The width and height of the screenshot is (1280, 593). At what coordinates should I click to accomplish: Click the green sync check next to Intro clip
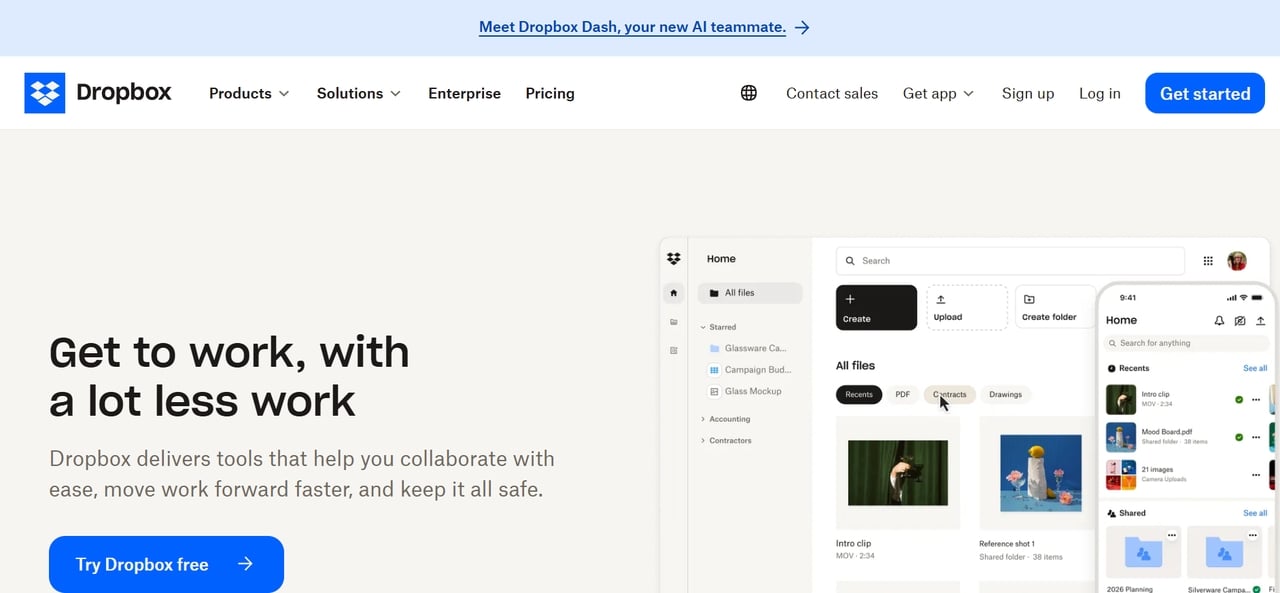[x=1239, y=400]
